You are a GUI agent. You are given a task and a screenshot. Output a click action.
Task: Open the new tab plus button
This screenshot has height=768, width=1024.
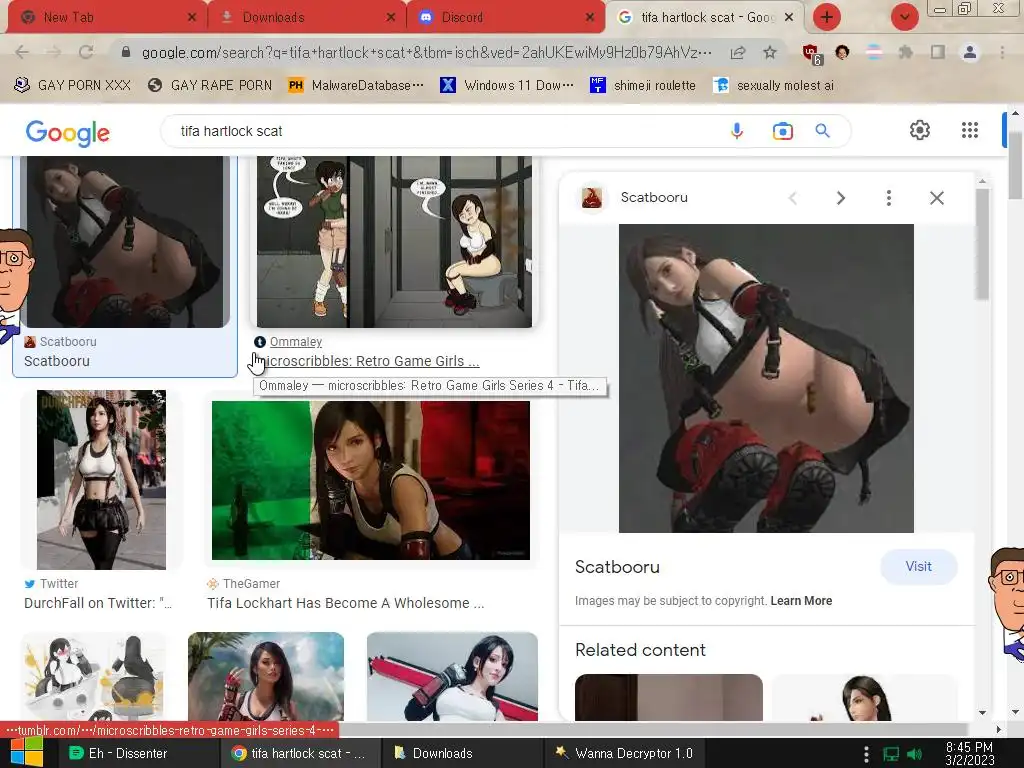827,17
